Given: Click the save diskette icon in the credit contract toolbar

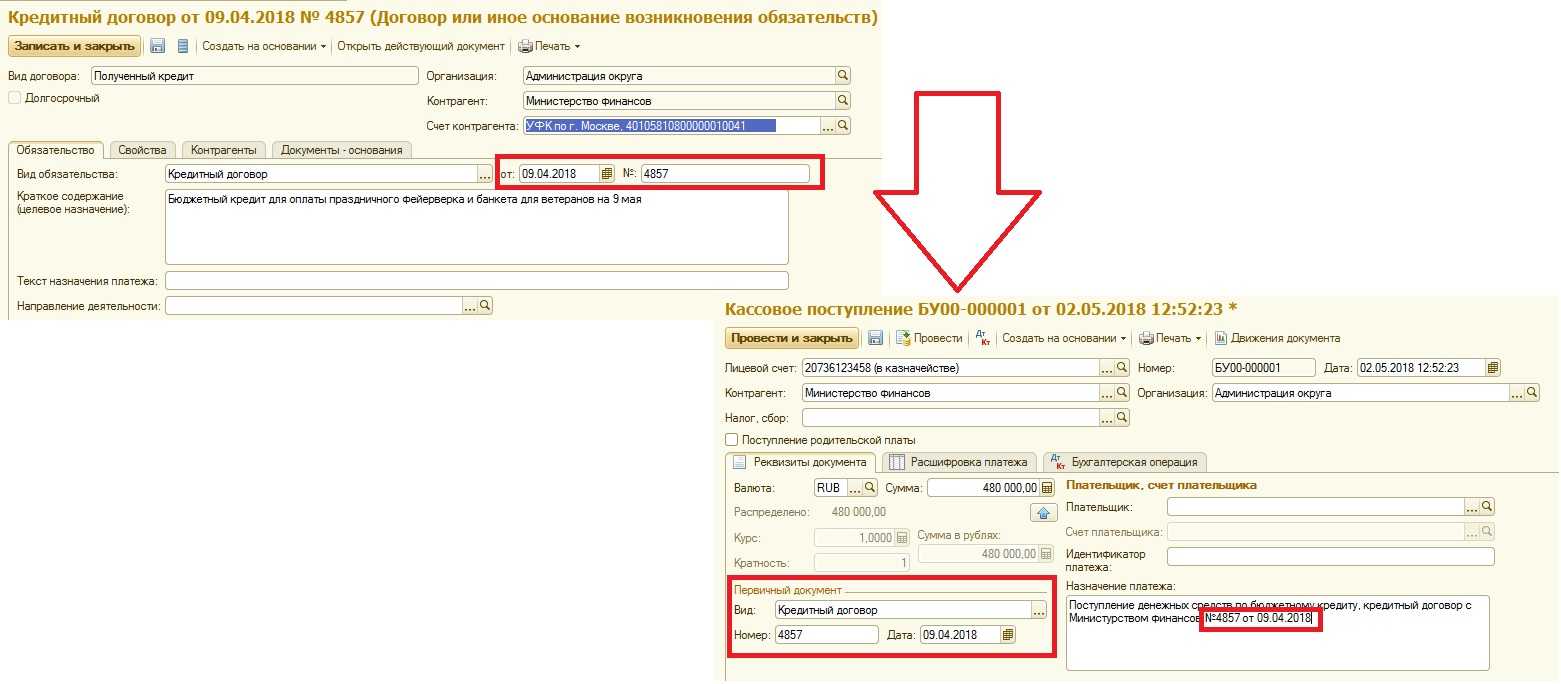Looking at the screenshot, I should (x=158, y=46).
